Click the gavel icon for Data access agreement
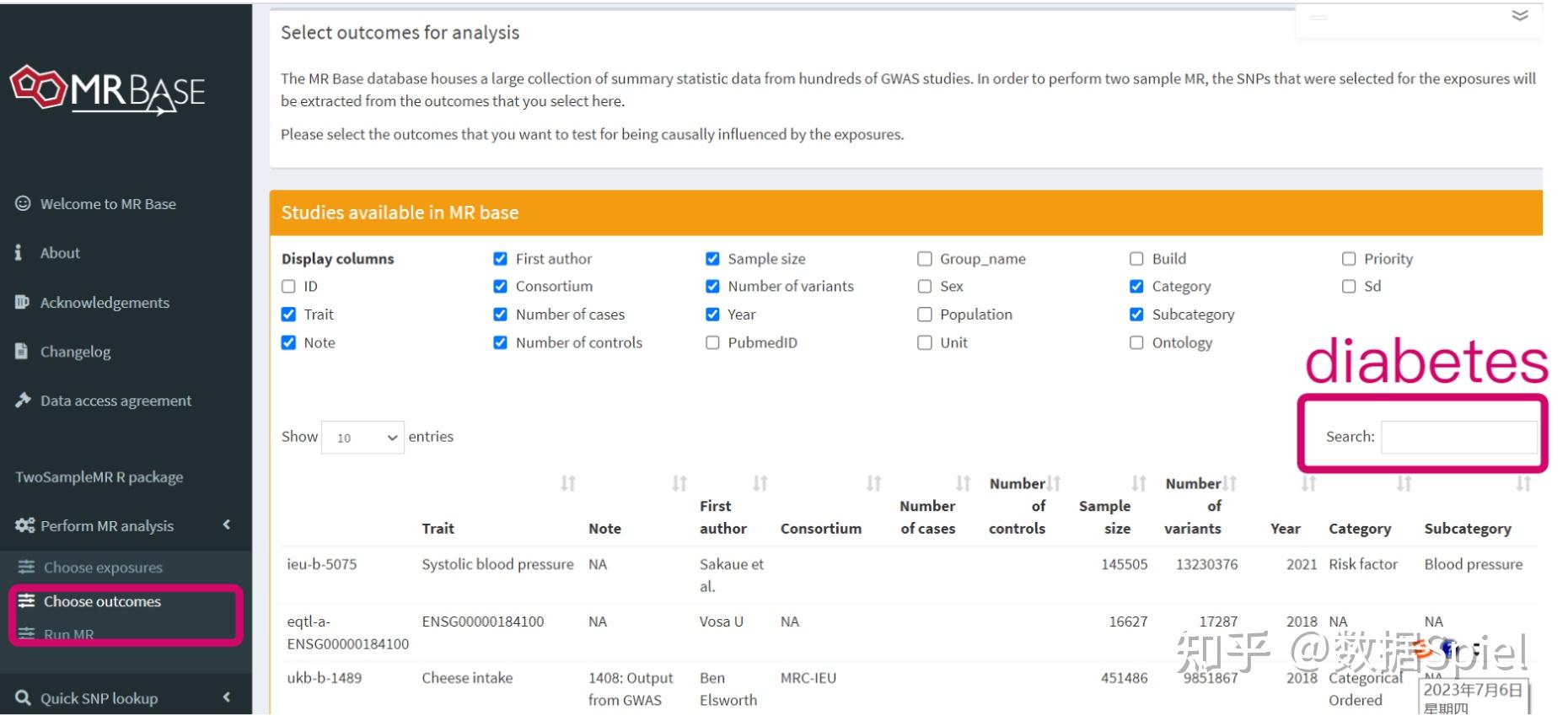The height and width of the screenshot is (721, 1568). pyautogui.click(x=23, y=400)
